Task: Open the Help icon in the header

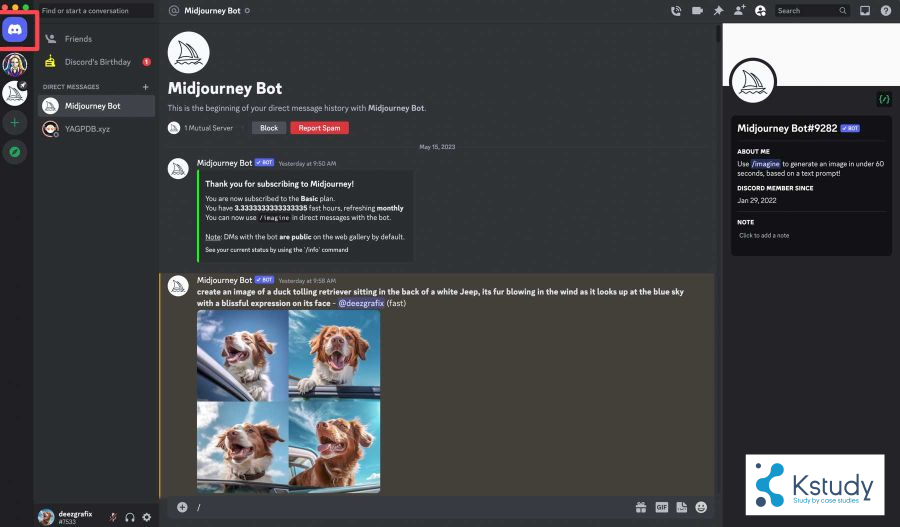Action: pyautogui.click(x=885, y=11)
